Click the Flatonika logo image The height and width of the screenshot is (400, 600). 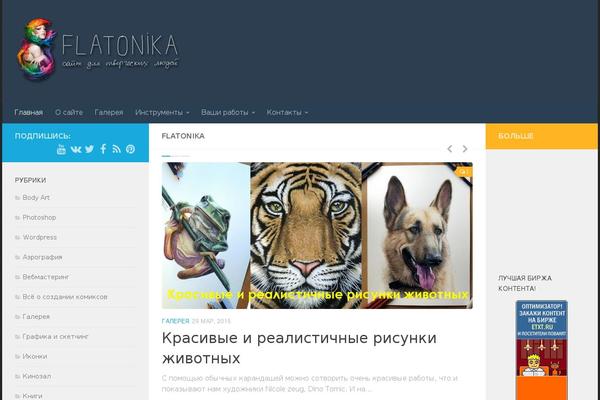click(98, 49)
